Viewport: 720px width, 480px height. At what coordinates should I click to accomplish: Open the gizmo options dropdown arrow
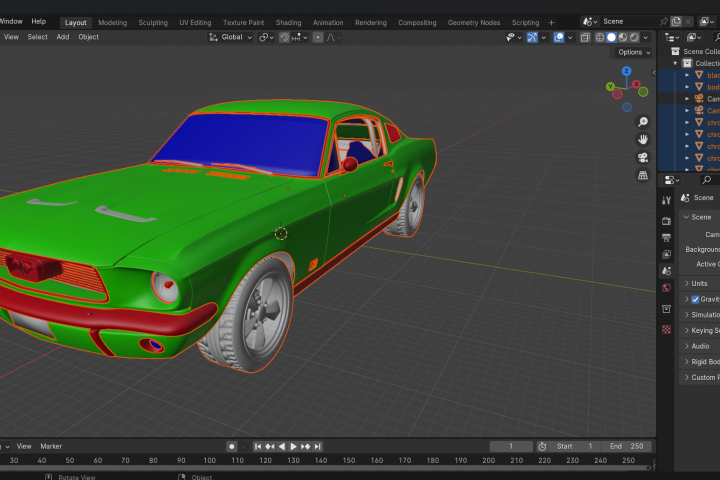tap(543, 38)
